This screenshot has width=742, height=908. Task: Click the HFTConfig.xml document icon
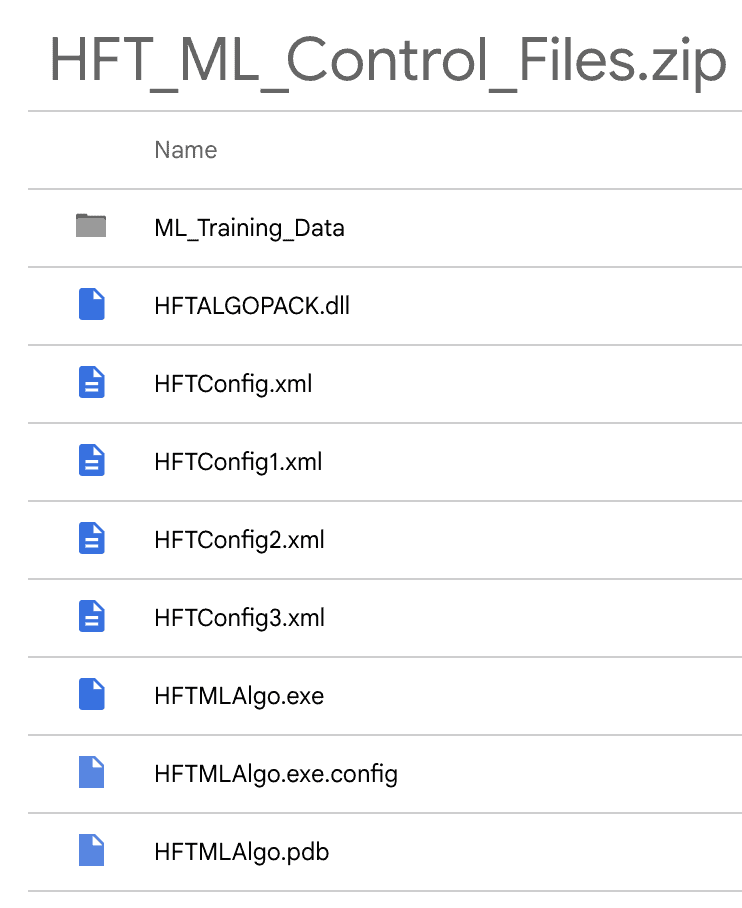pyautogui.click(x=91, y=383)
